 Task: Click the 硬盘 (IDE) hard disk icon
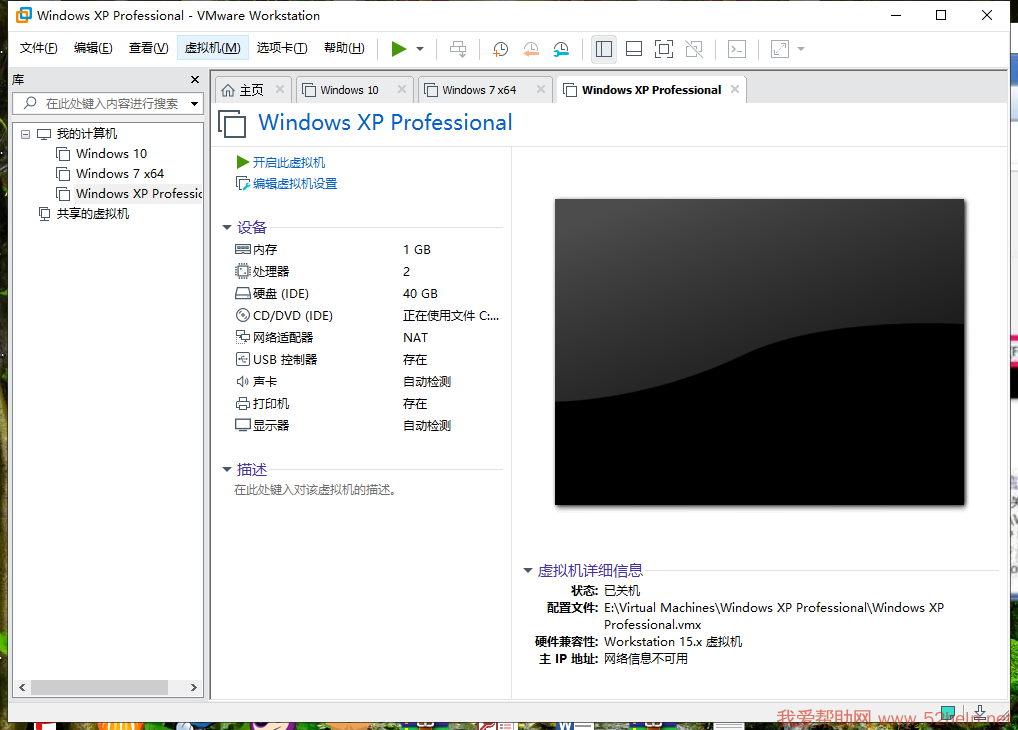[x=243, y=294]
